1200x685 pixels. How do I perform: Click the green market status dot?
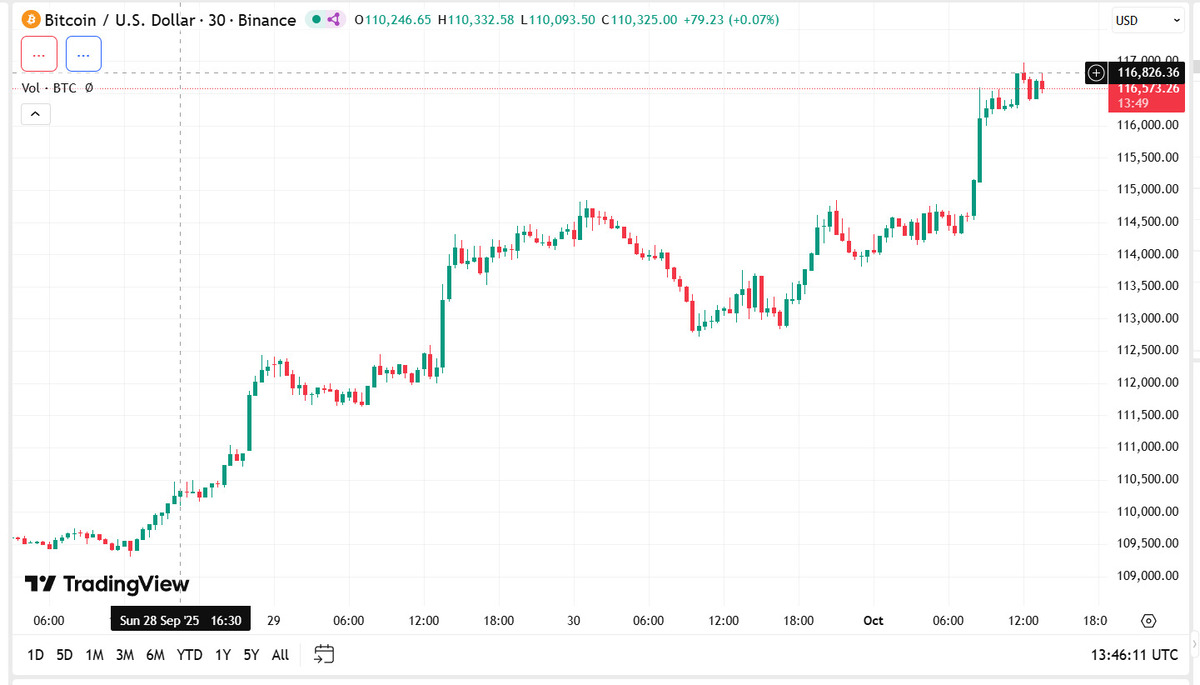[316, 20]
